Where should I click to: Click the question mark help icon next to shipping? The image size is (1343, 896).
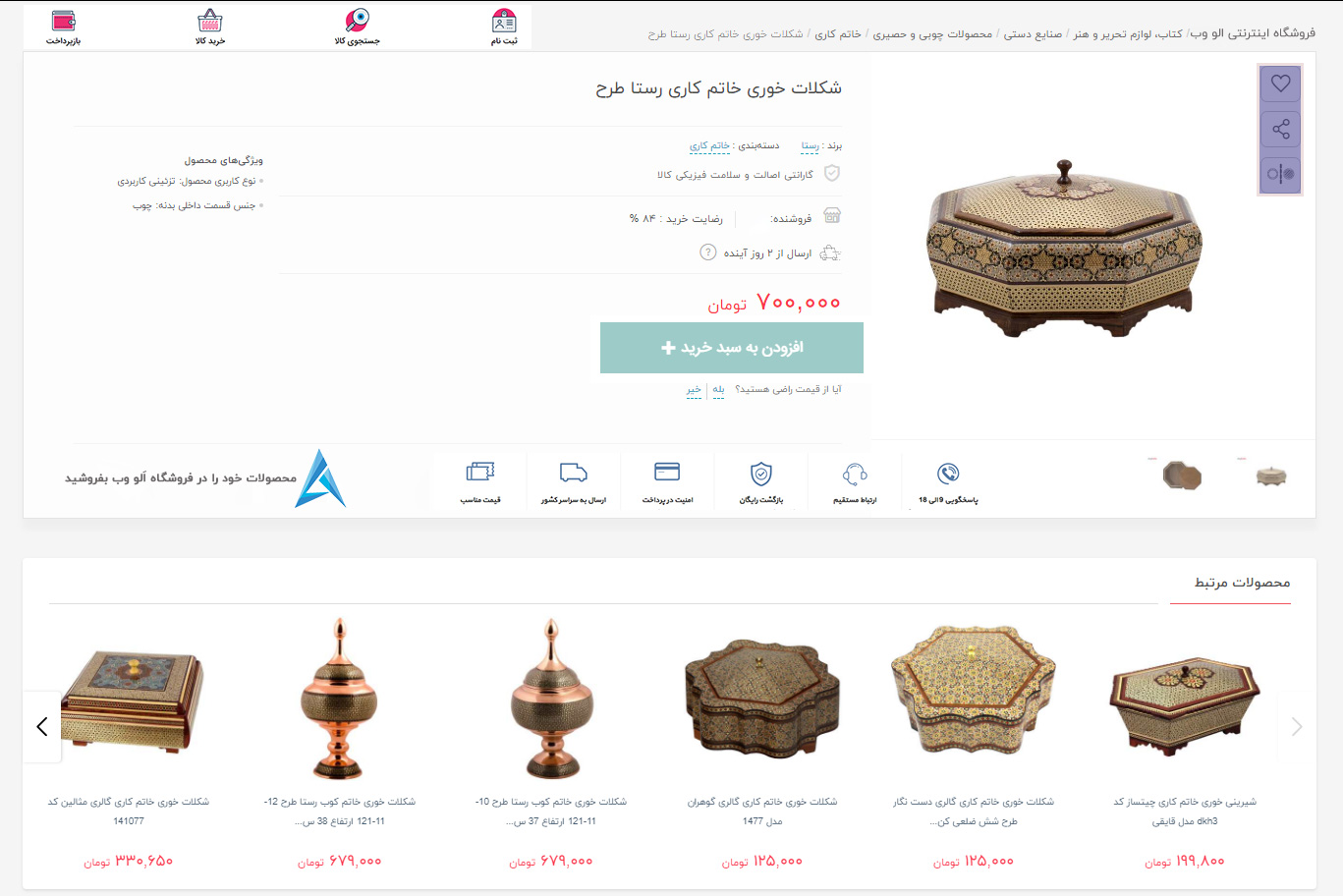point(707,252)
